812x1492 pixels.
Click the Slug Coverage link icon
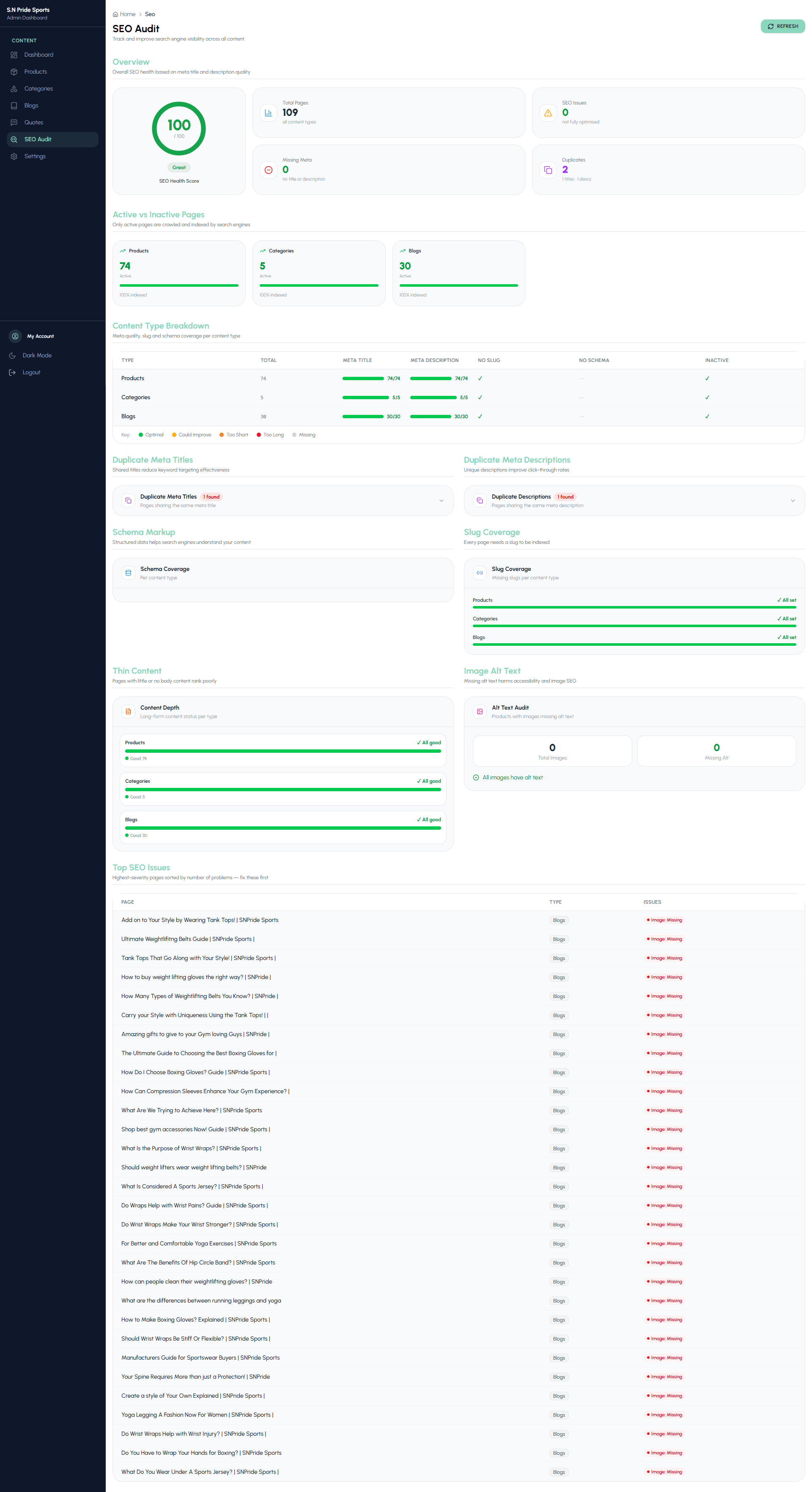click(x=480, y=573)
